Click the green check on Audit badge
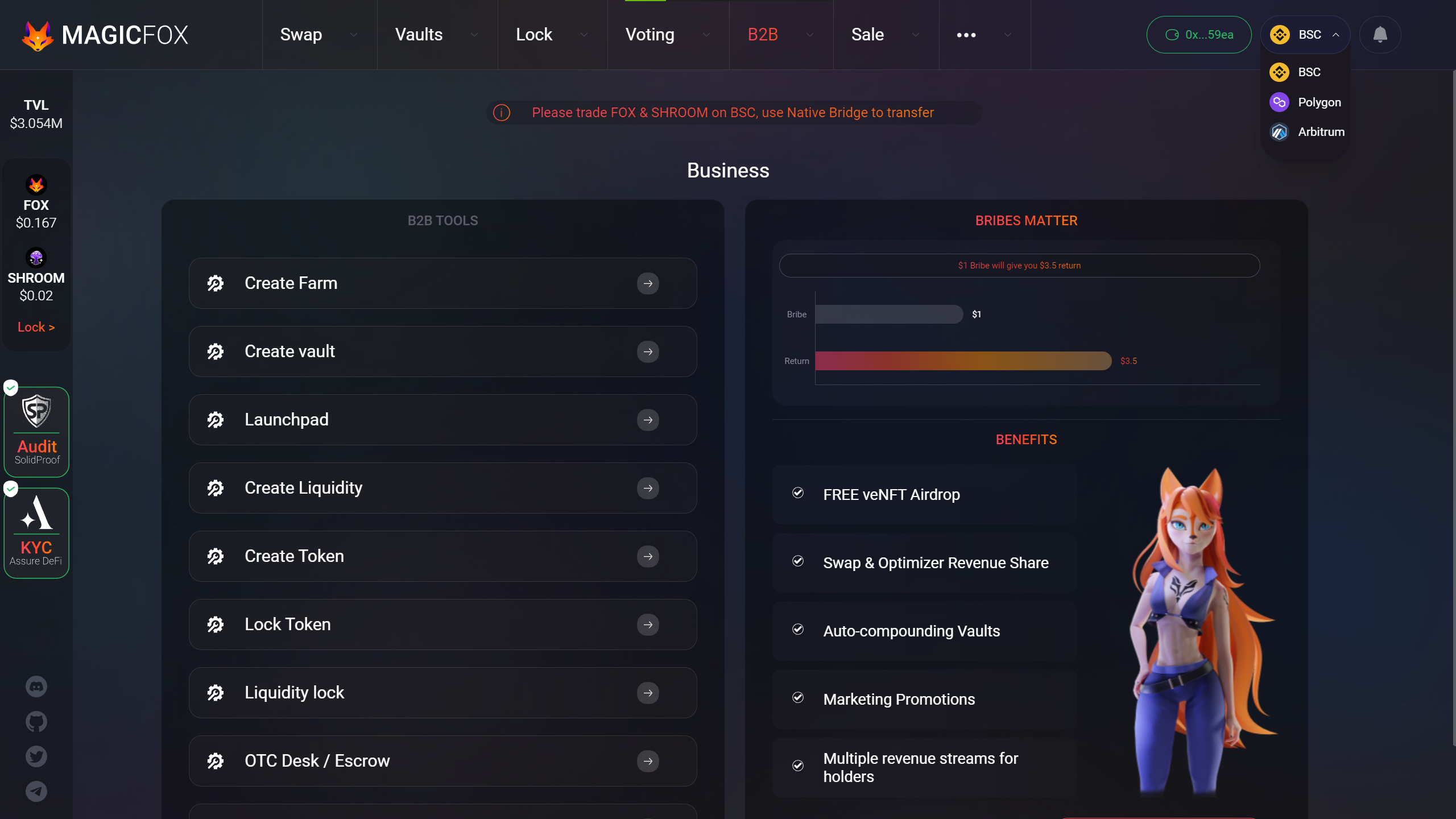The image size is (1456, 819). point(11,388)
